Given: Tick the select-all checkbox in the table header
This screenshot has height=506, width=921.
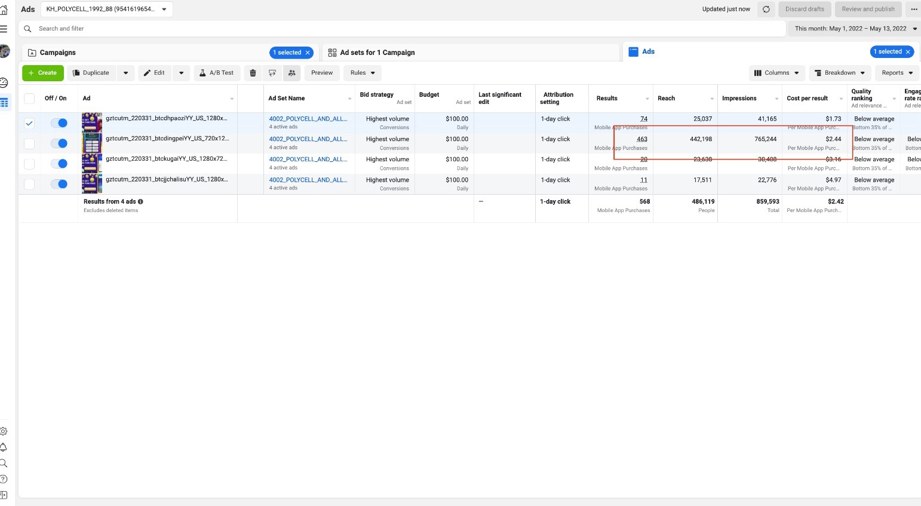Looking at the screenshot, I should tap(29, 98).
